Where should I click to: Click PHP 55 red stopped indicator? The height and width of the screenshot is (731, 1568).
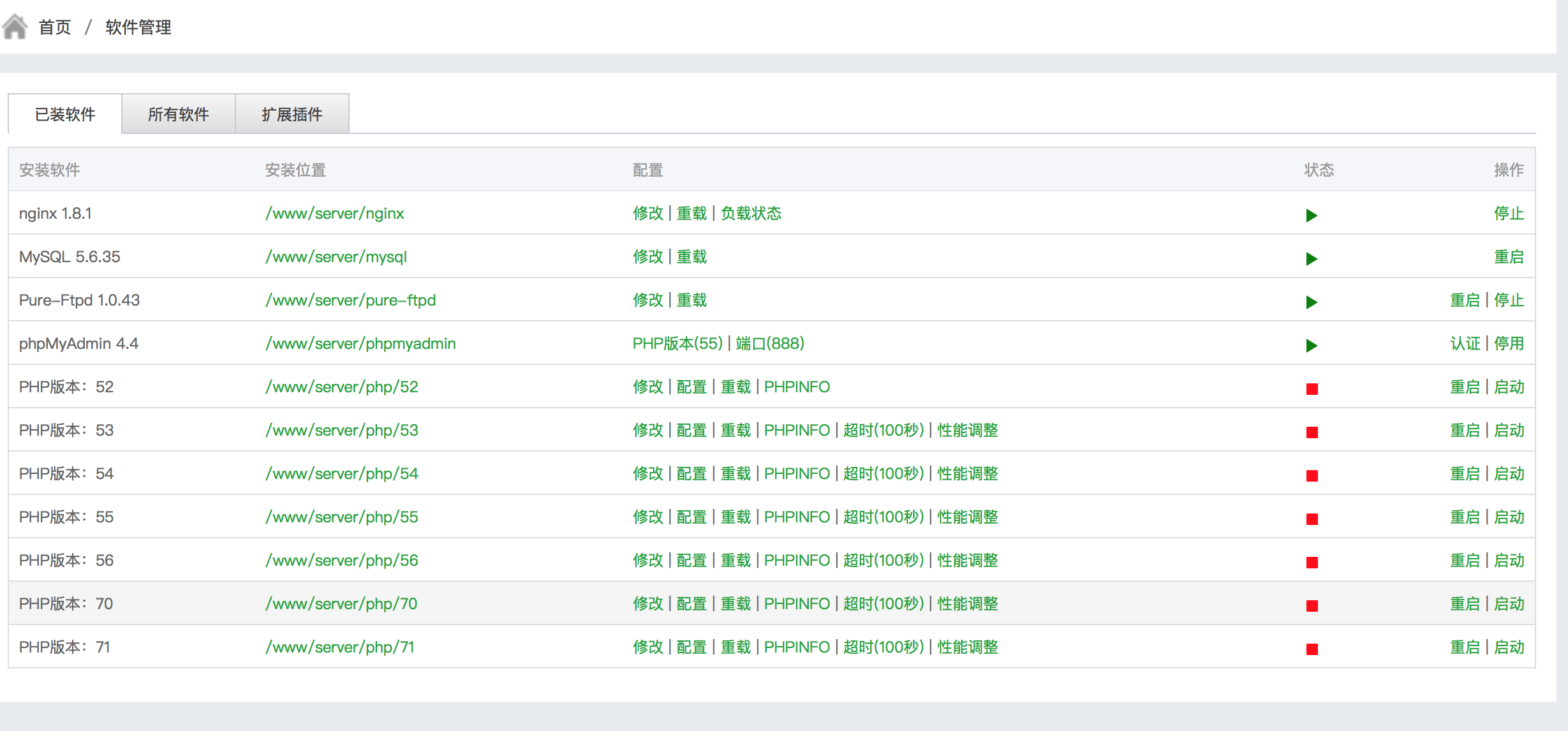pos(1312,519)
